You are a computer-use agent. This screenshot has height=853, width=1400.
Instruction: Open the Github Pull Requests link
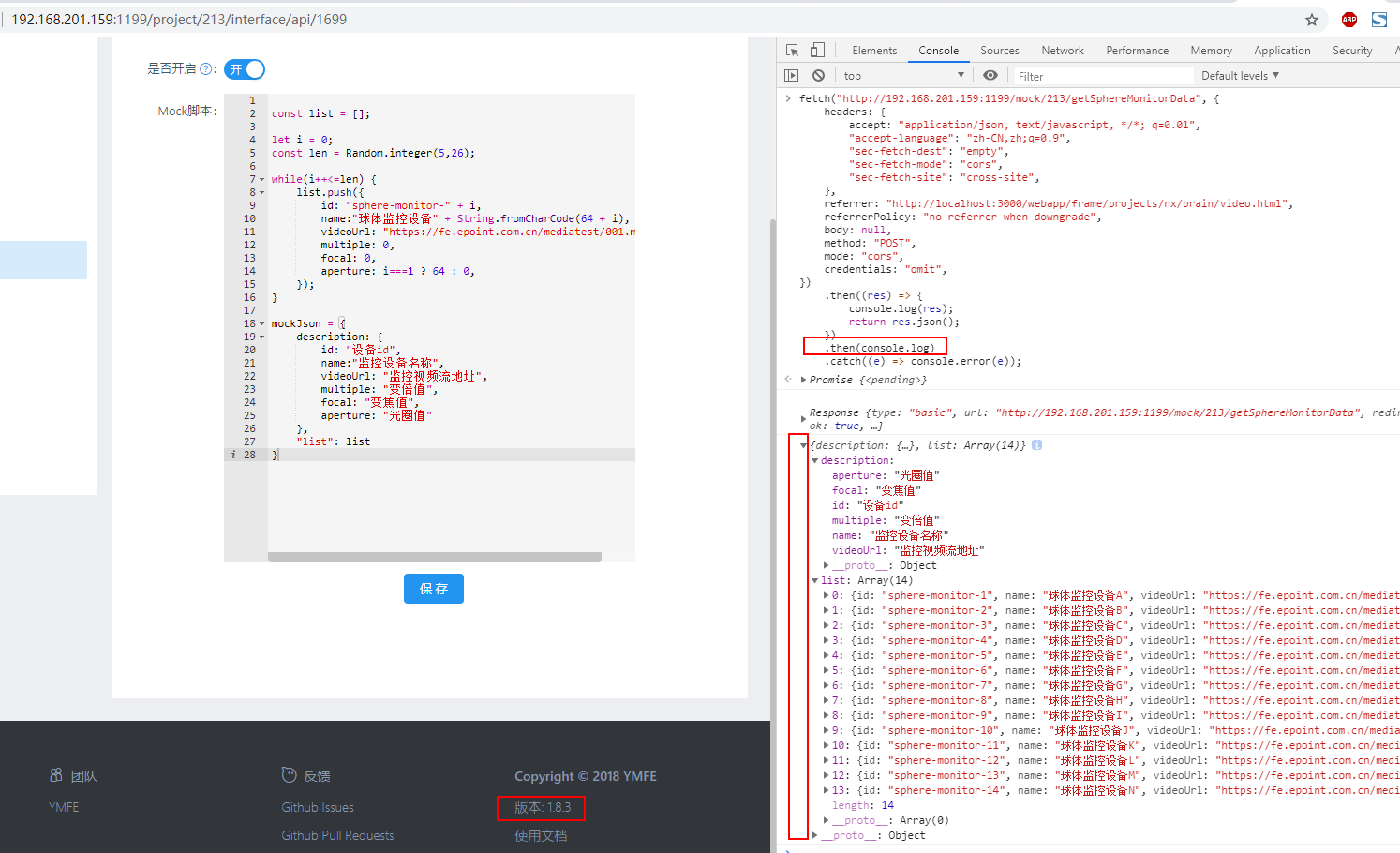pos(337,835)
